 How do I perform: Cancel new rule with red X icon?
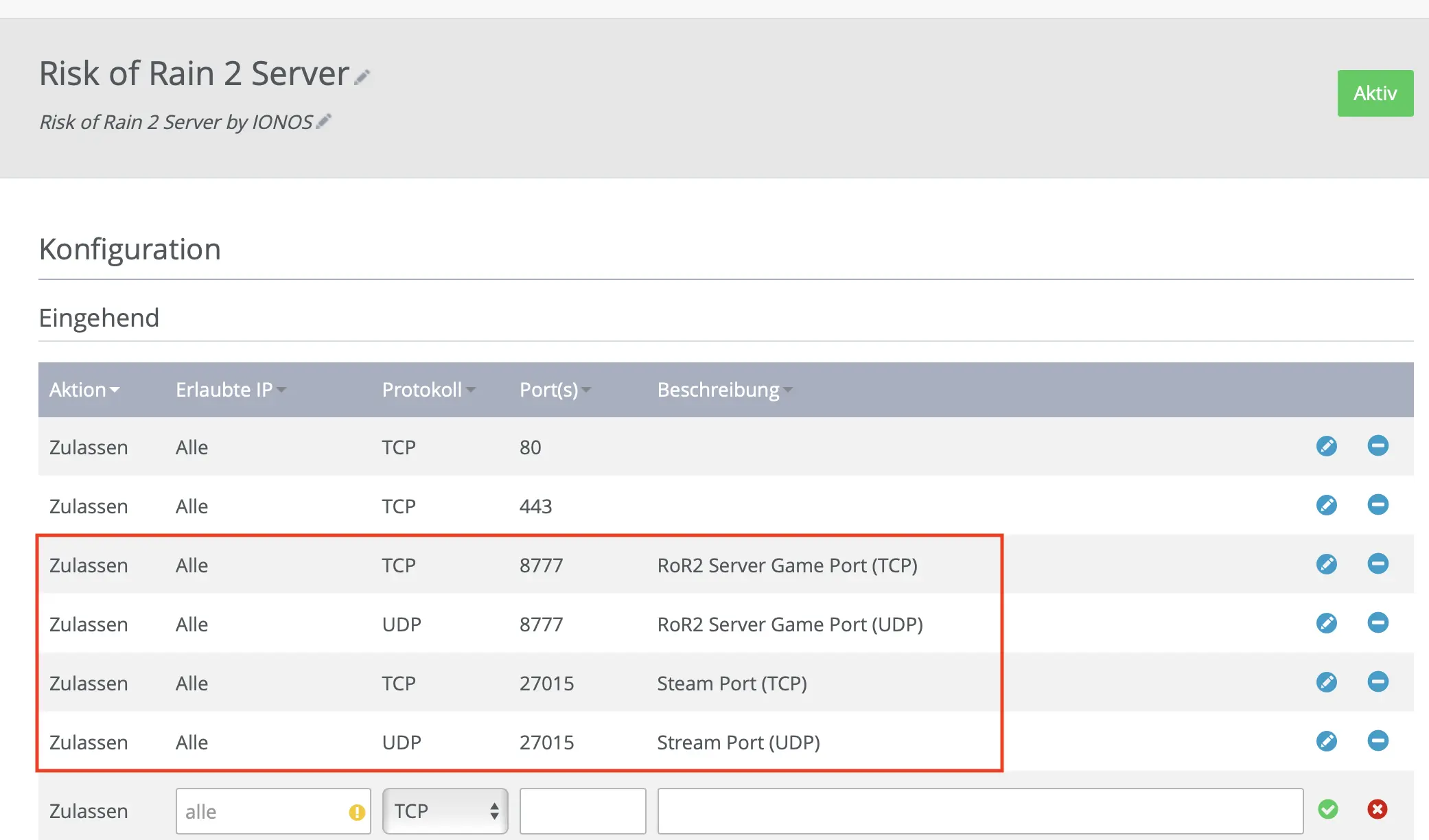point(1378,810)
